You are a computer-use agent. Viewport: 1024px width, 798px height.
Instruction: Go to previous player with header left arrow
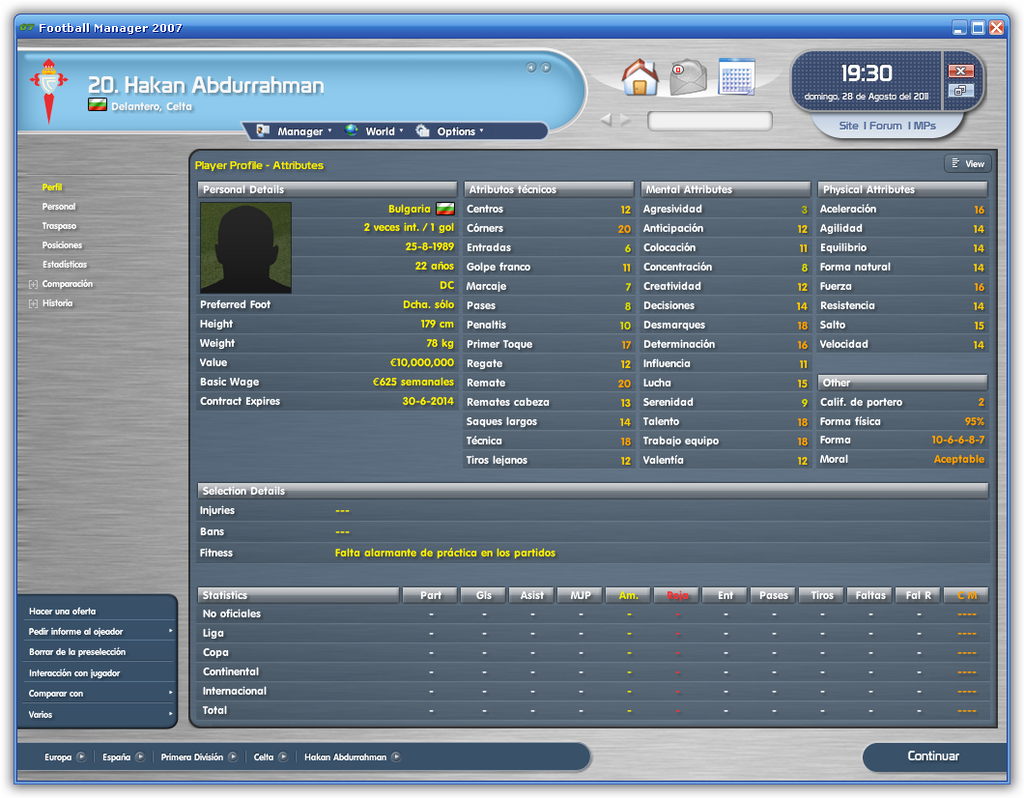click(x=531, y=67)
